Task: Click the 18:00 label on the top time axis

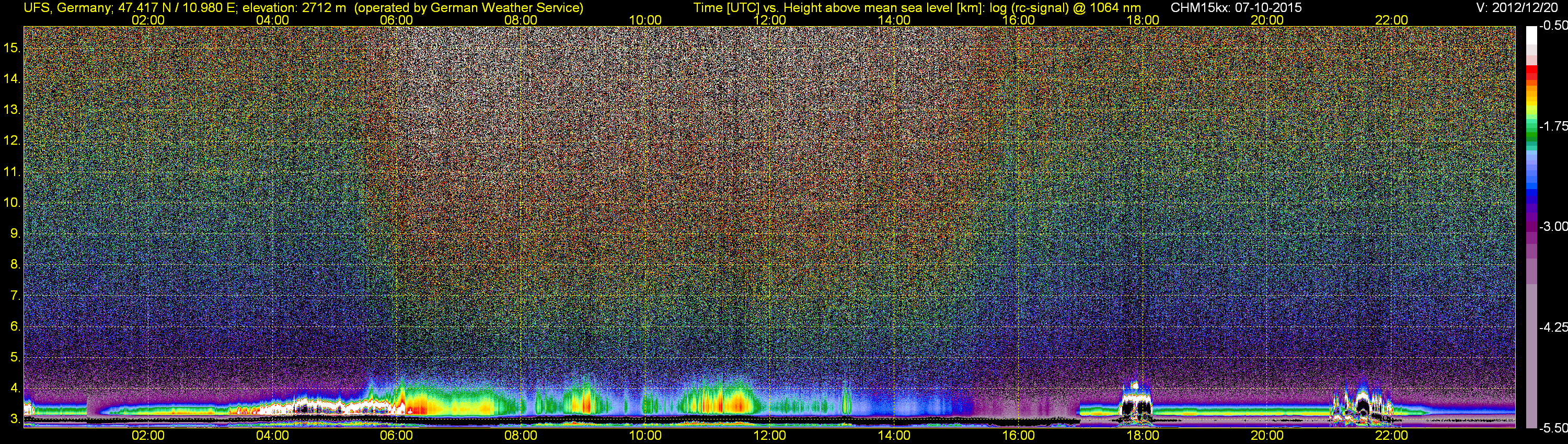Action: (1143, 20)
